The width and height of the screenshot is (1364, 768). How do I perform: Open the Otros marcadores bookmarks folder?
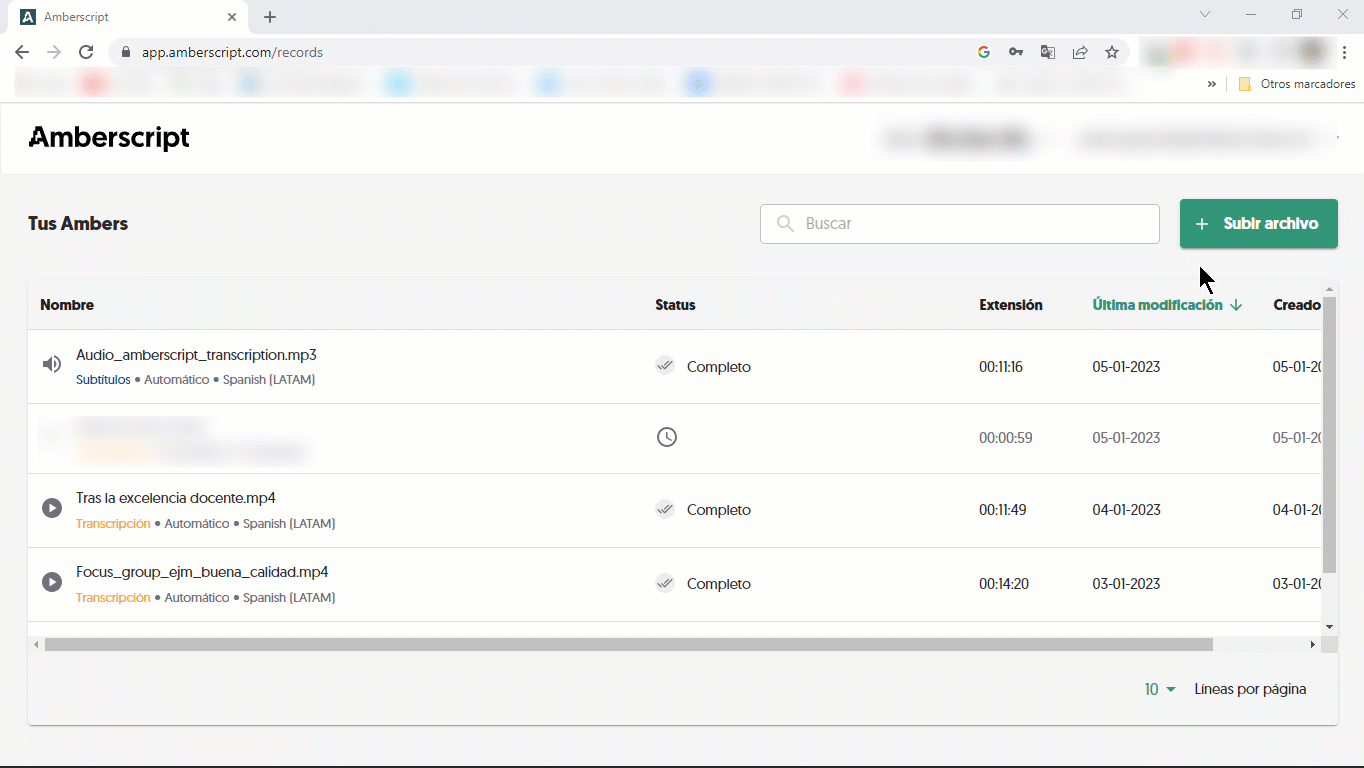[x=1297, y=84]
